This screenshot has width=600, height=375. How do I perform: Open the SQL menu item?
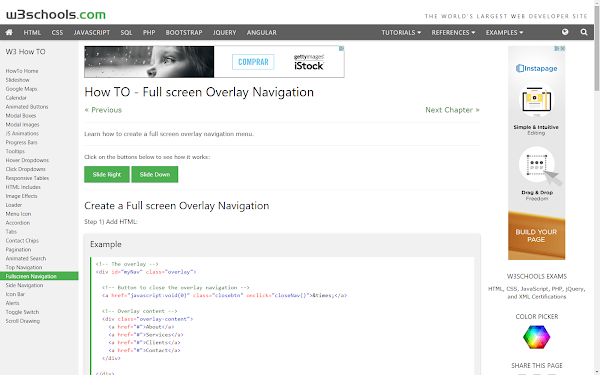(x=126, y=33)
